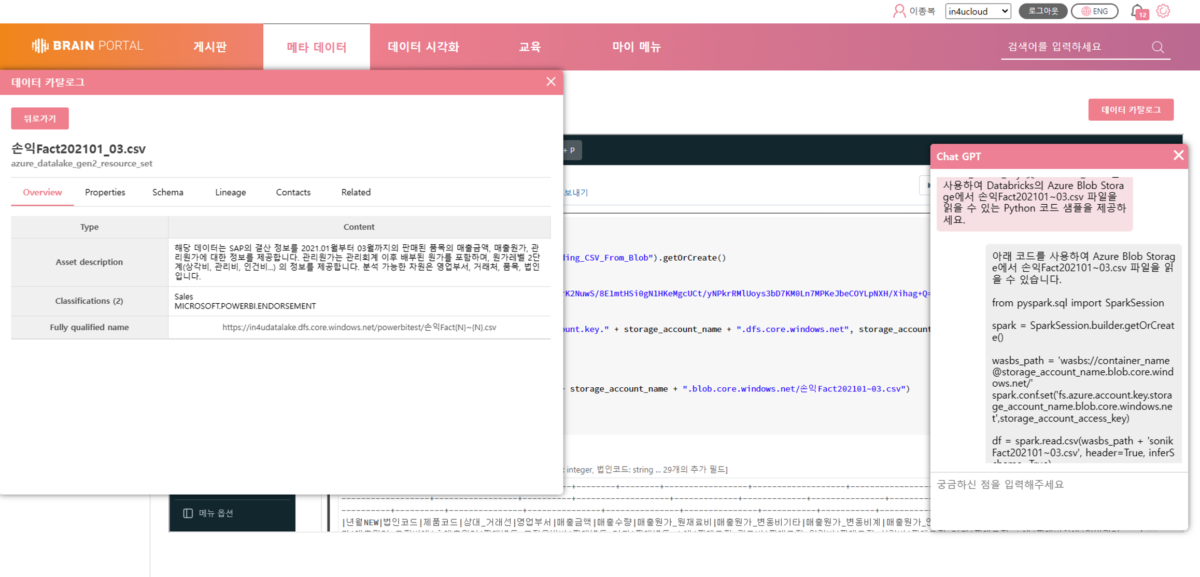Click the Sales classification value

pyautogui.click(x=183, y=296)
